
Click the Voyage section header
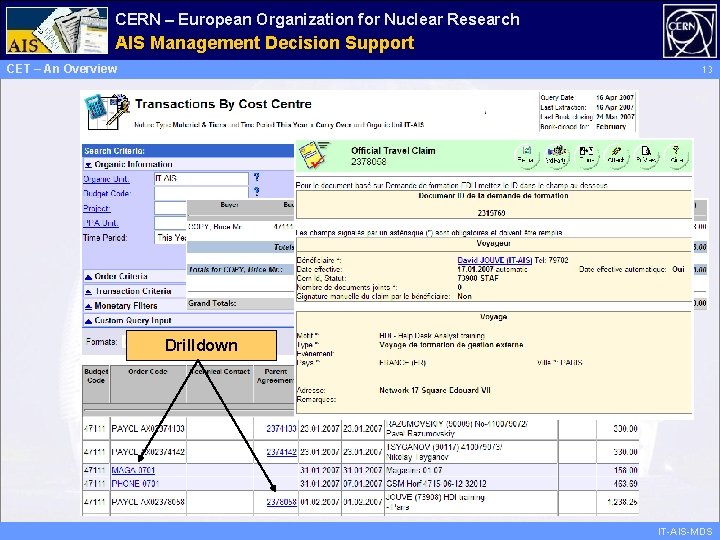[493, 317]
